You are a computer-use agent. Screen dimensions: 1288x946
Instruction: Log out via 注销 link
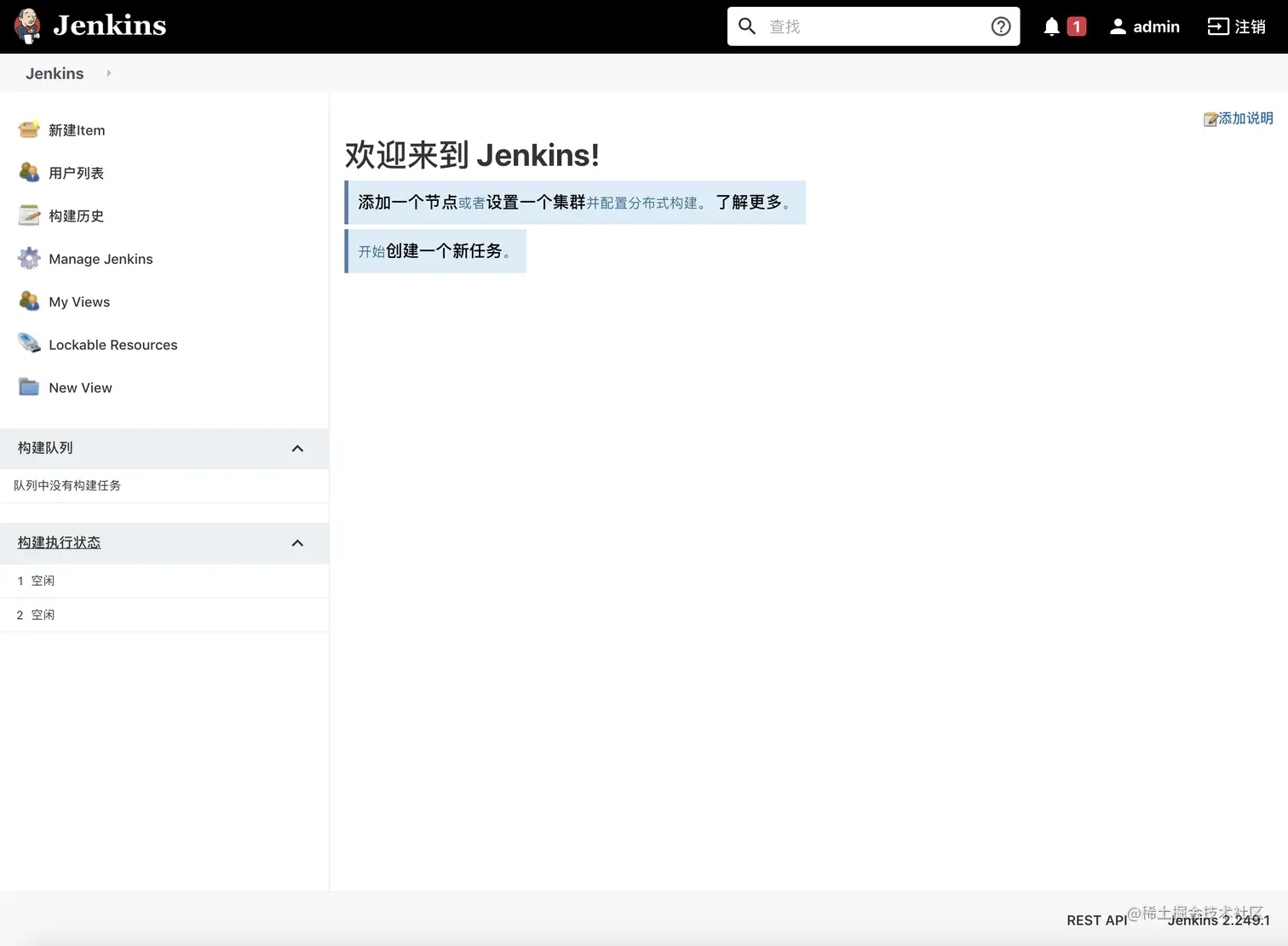point(1250,26)
